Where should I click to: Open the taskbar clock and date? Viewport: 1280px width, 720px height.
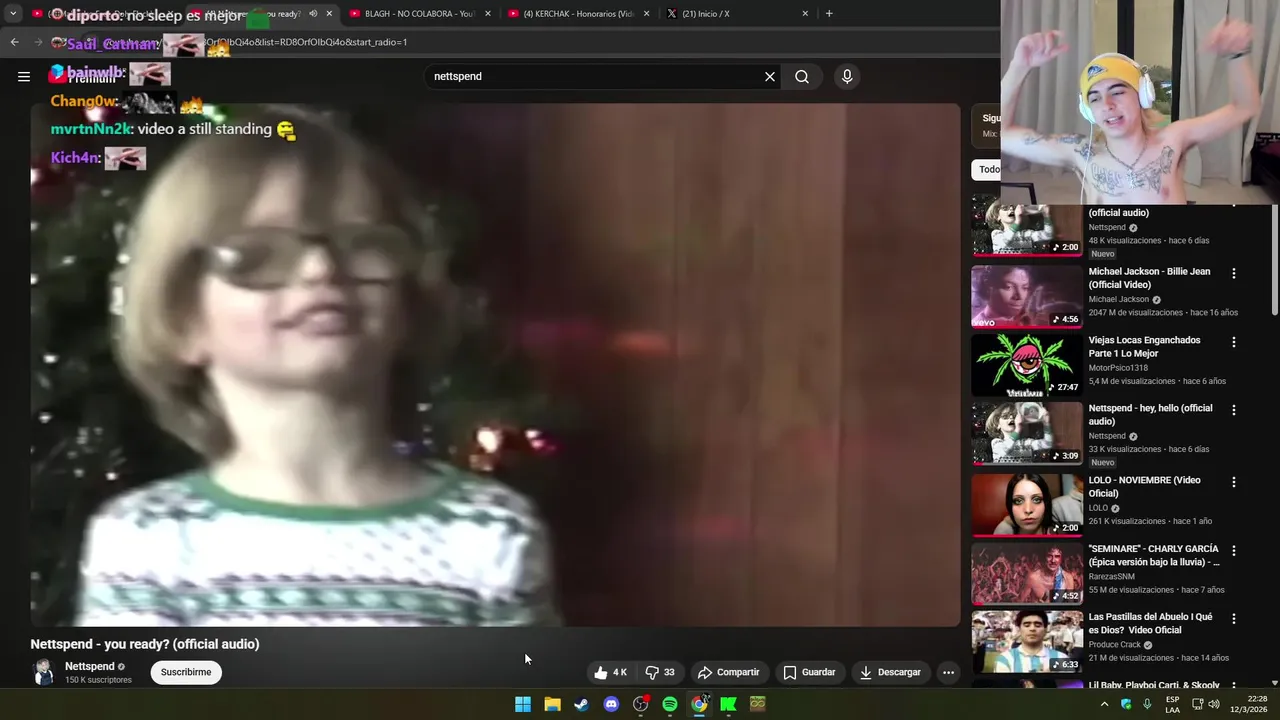click(x=1249, y=704)
